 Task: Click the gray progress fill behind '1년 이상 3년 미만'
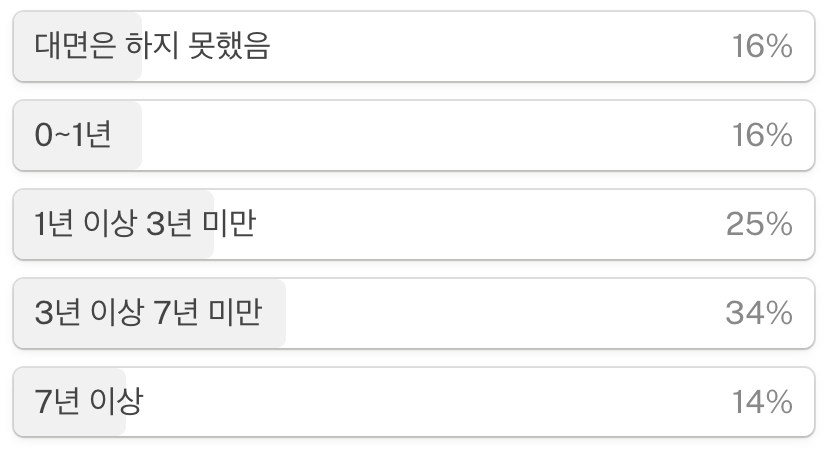coord(114,224)
